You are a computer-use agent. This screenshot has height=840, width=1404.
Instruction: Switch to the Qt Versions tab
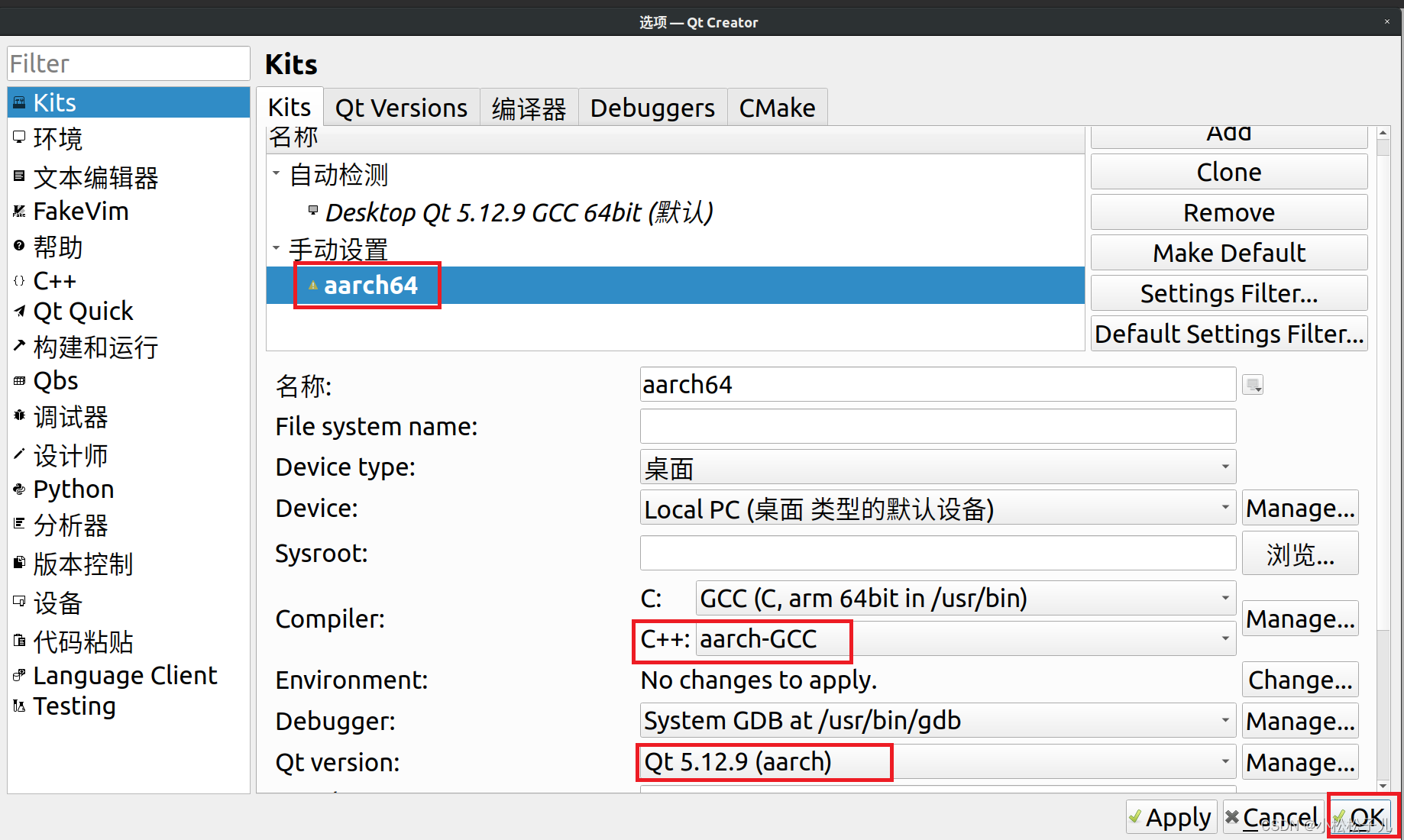tap(401, 107)
